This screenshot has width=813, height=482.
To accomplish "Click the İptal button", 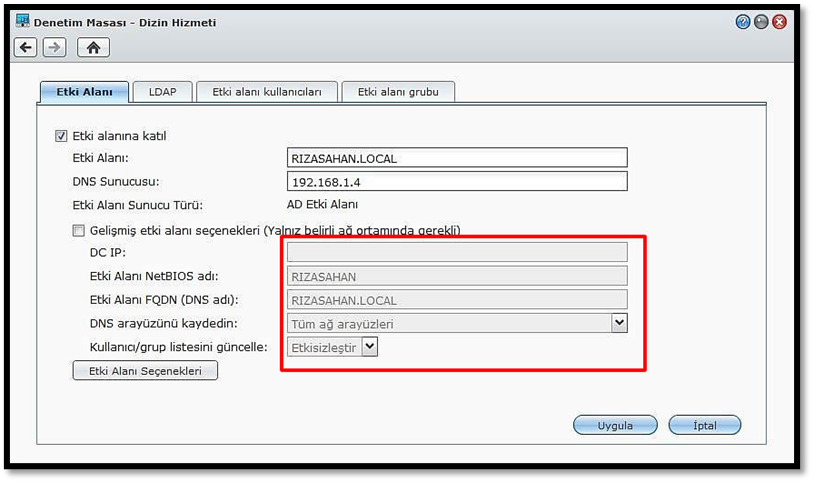I will pyautogui.click(x=705, y=425).
